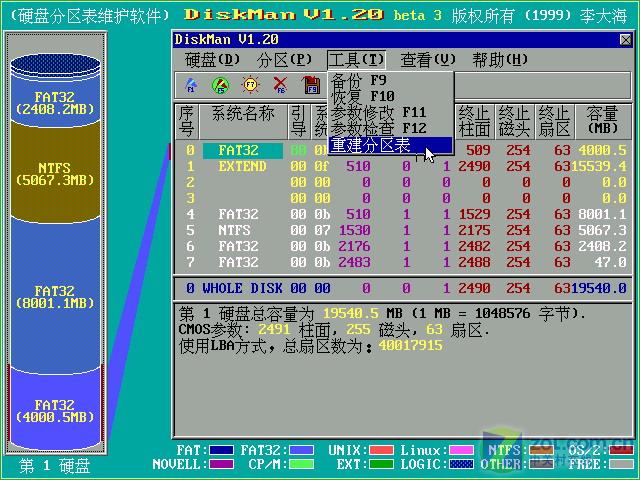Image resolution: width=640 pixels, height=480 pixels.
Task: Select partition row 1 EXTEND
Action: (403, 166)
